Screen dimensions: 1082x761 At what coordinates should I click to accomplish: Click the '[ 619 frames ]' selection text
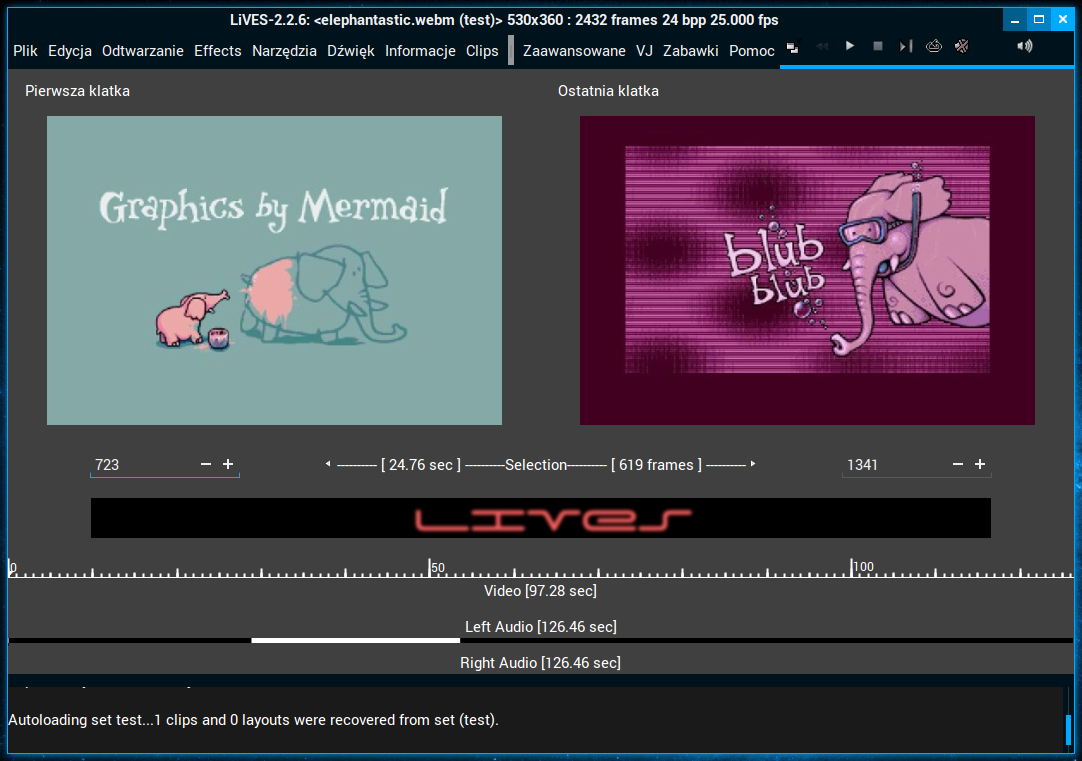656,465
